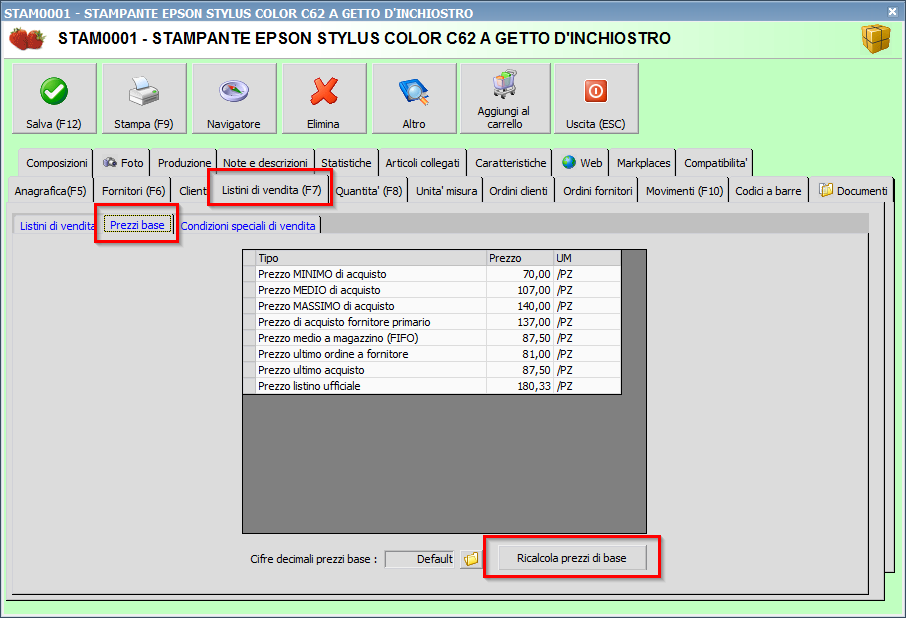The image size is (906, 618).
Task: Switch to the Quantita' (F8) tab
Action: 369,191
